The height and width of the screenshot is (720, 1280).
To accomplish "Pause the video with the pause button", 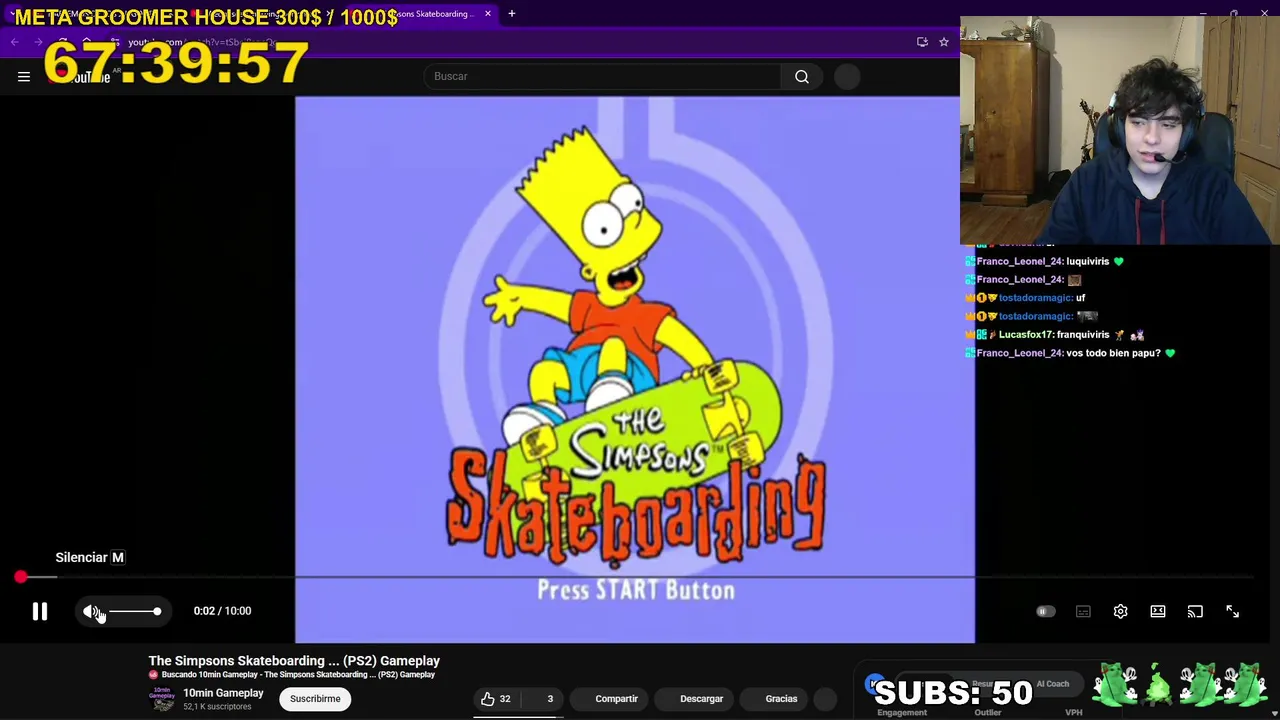I will click(40, 611).
